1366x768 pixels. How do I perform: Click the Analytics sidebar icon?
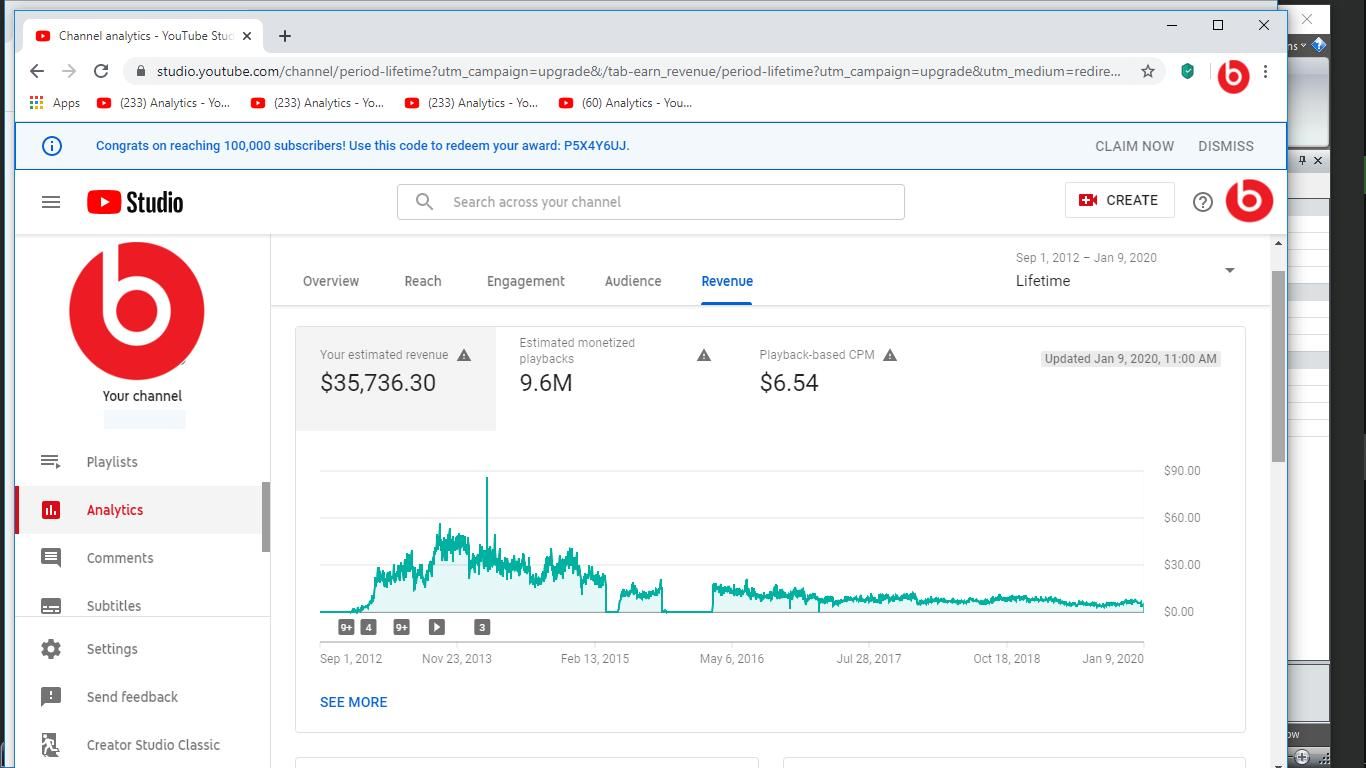50,510
